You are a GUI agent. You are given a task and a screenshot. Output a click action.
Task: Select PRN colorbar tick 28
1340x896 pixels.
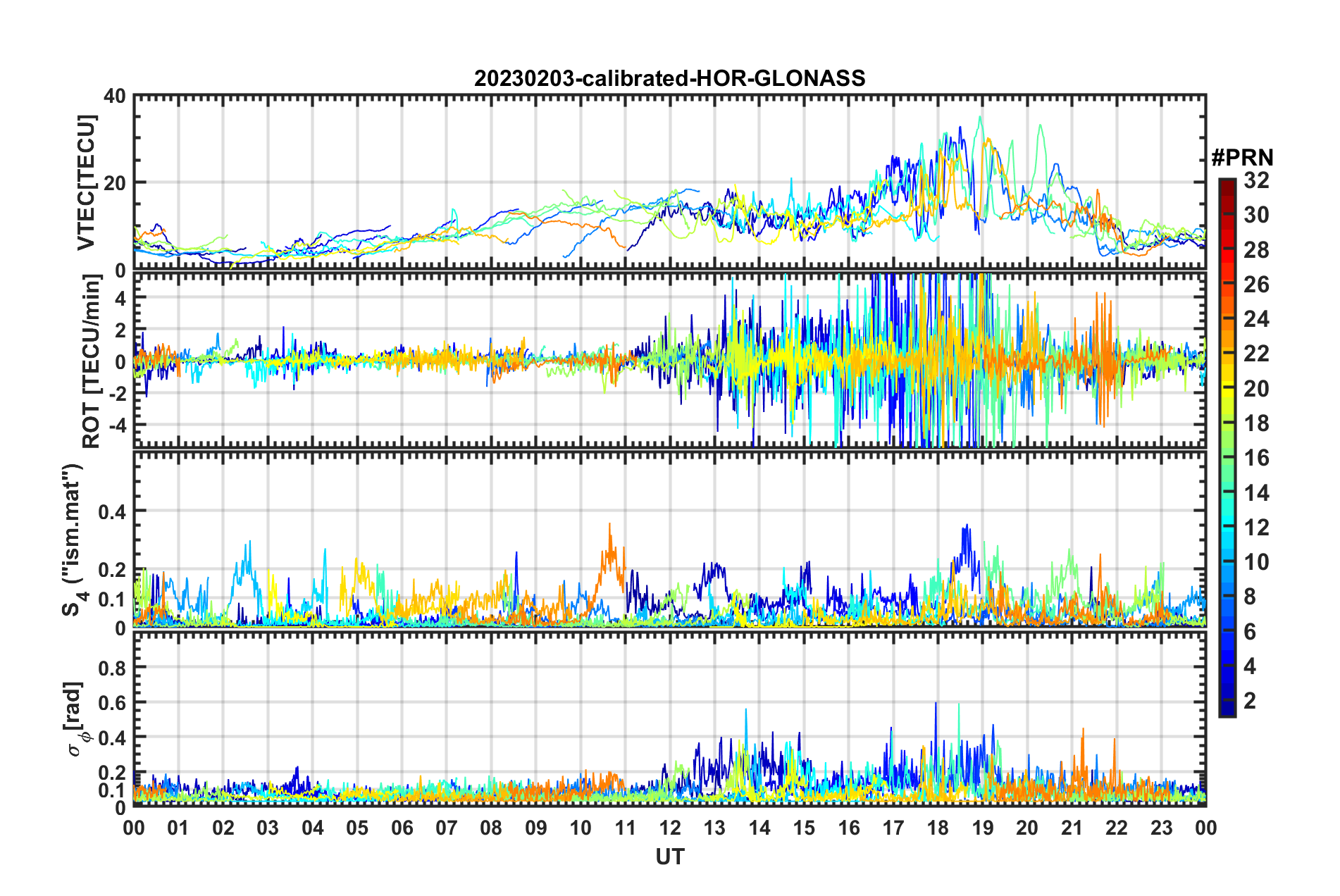[1257, 250]
